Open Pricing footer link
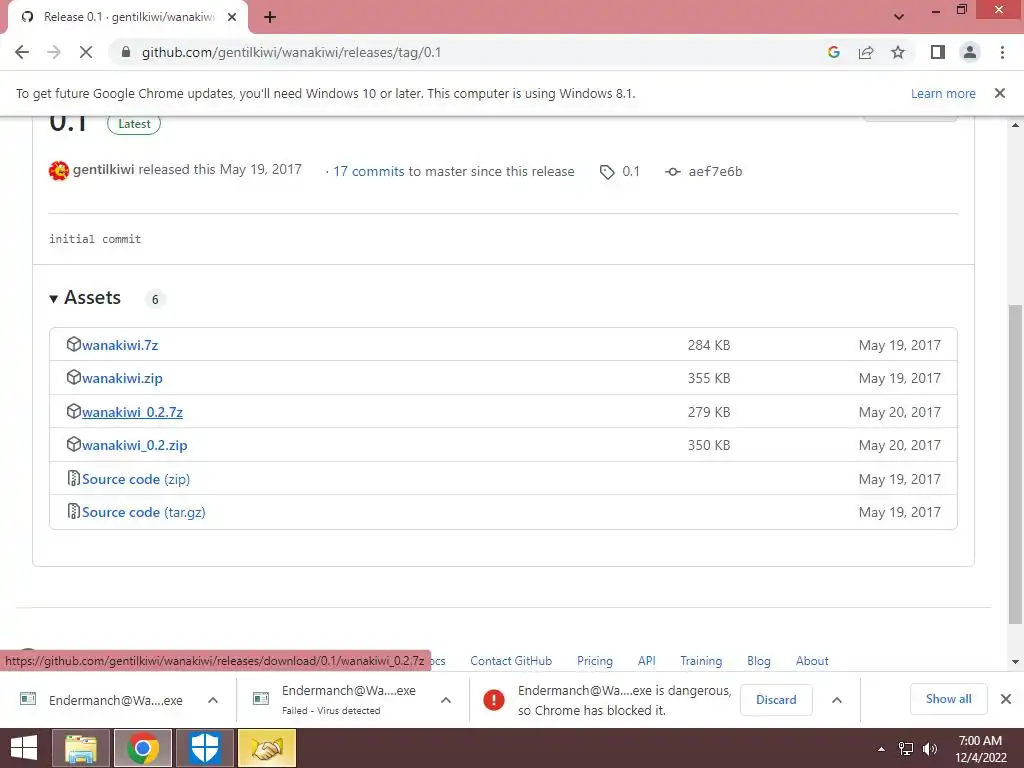Viewport: 1024px width, 768px height. (x=595, y=661)
